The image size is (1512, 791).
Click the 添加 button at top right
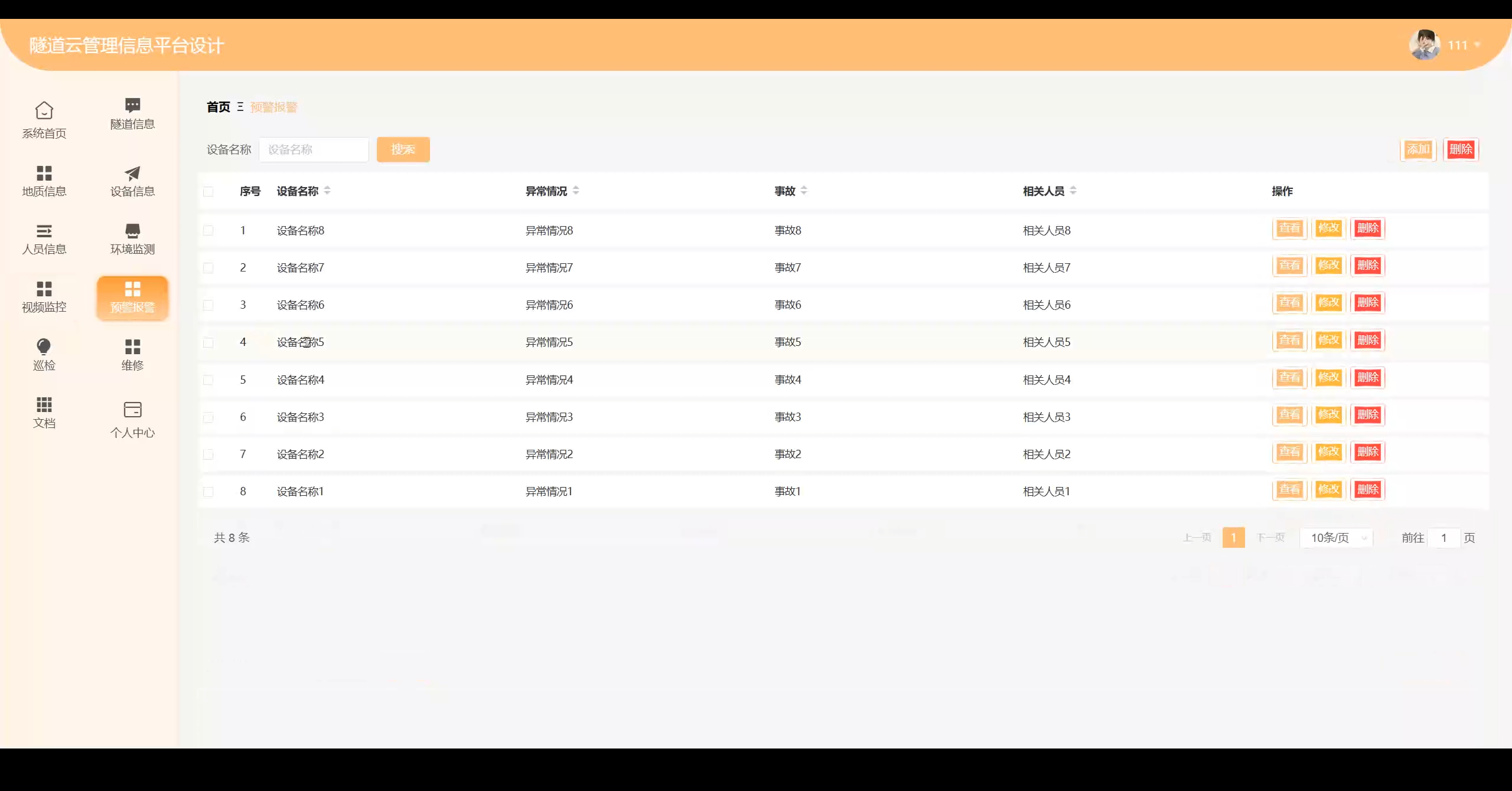1417,149
